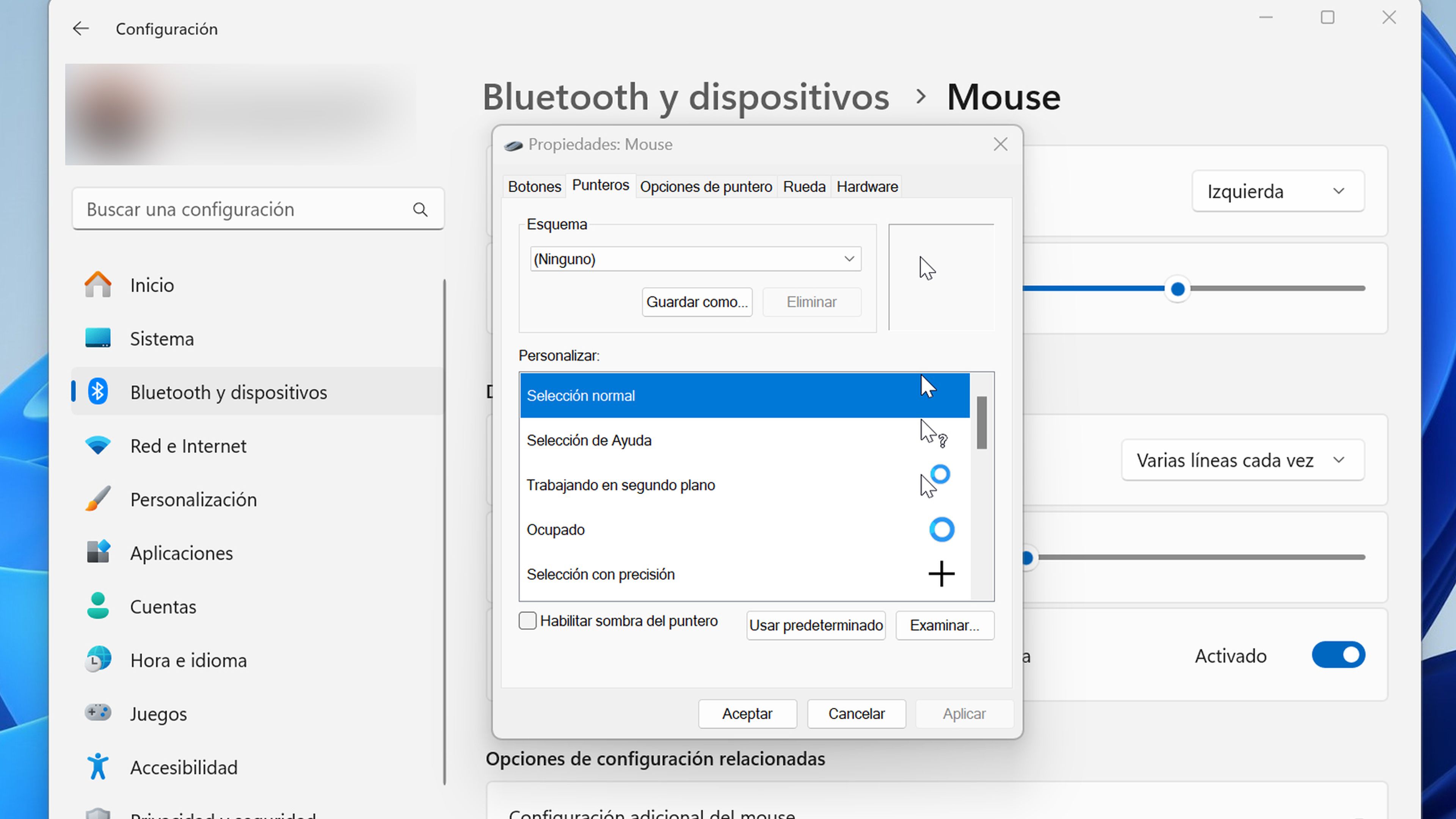Click the Hora e idioma globe icon
The width and height of the screenshot is (1456, 819).
coord(98,659)
